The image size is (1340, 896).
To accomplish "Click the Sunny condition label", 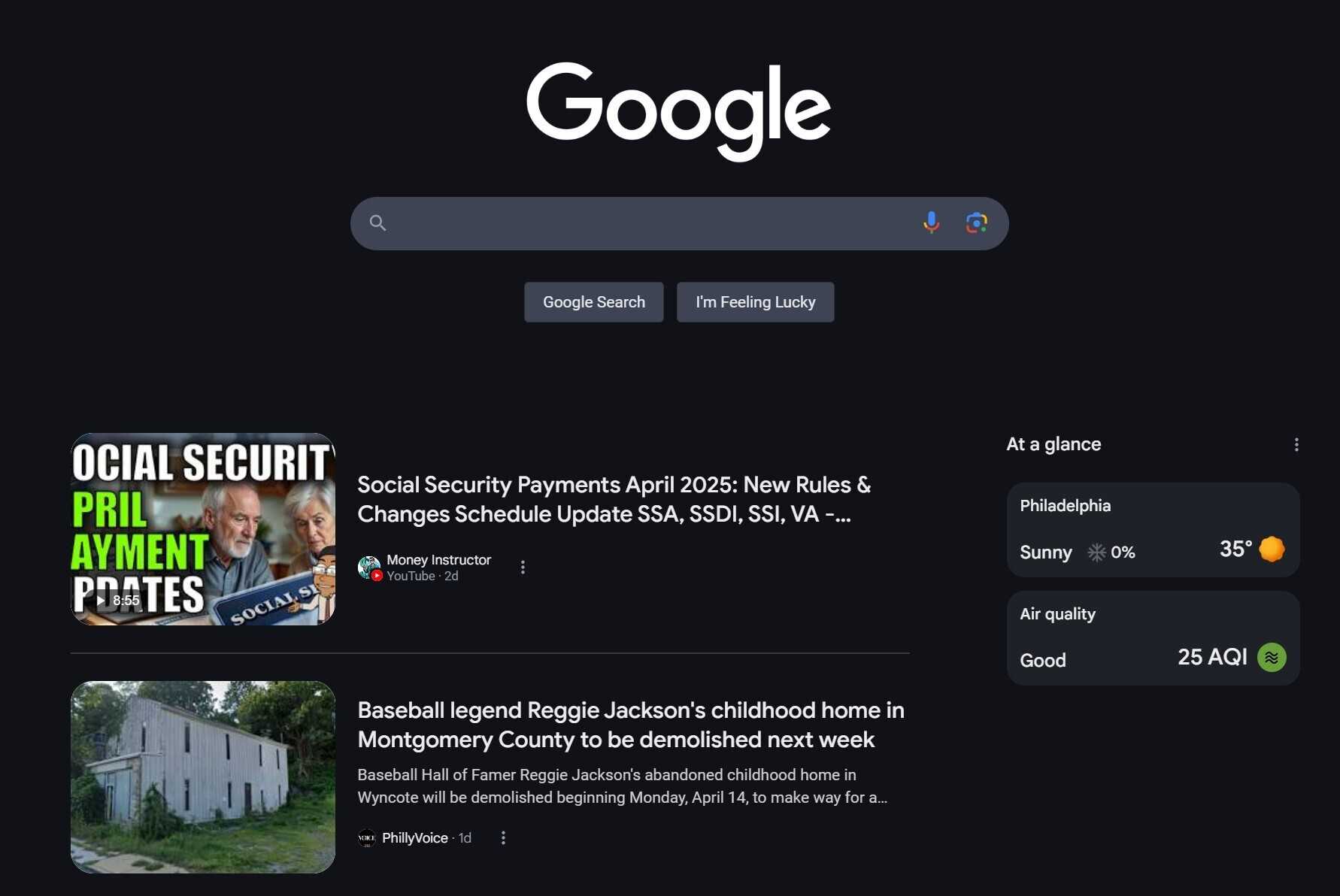I will (x=1045, y=552).
